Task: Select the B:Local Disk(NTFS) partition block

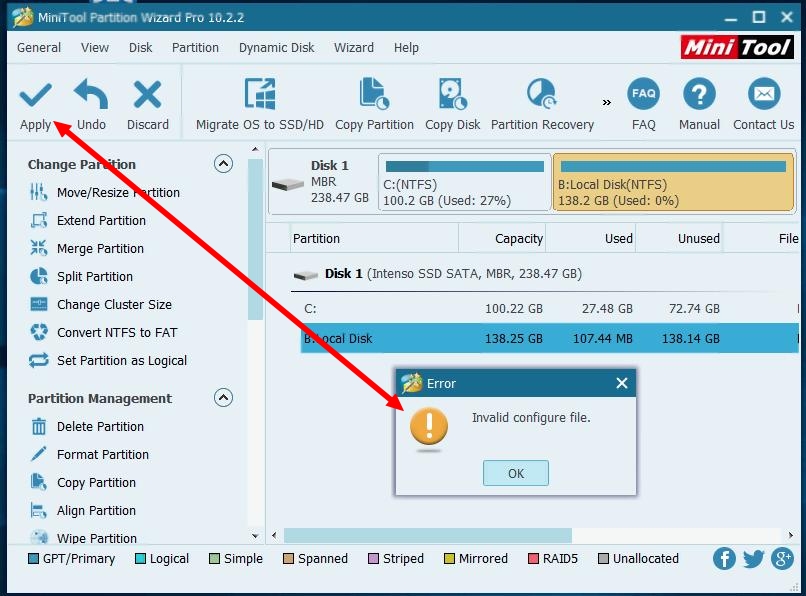Action: (673, 182)
